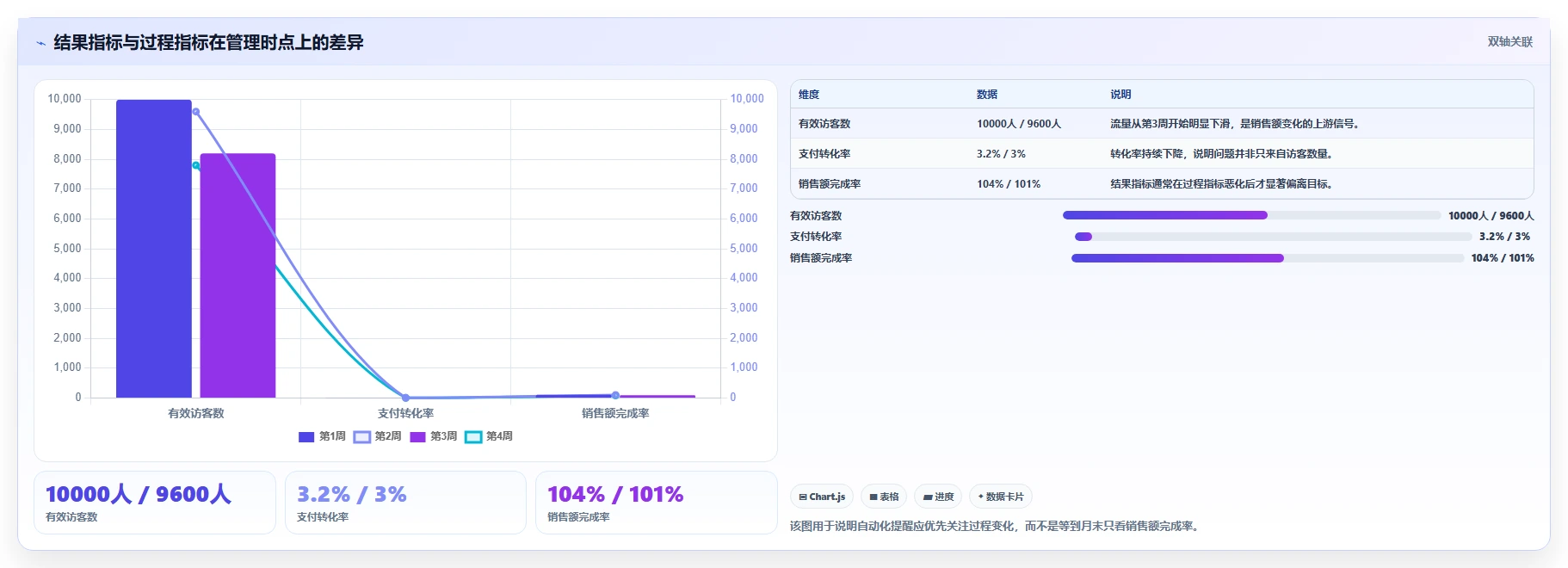Click the 有效访客数 label beside its progress bar
Viewport: 1568px width, 568px height.
click(816, 216)
